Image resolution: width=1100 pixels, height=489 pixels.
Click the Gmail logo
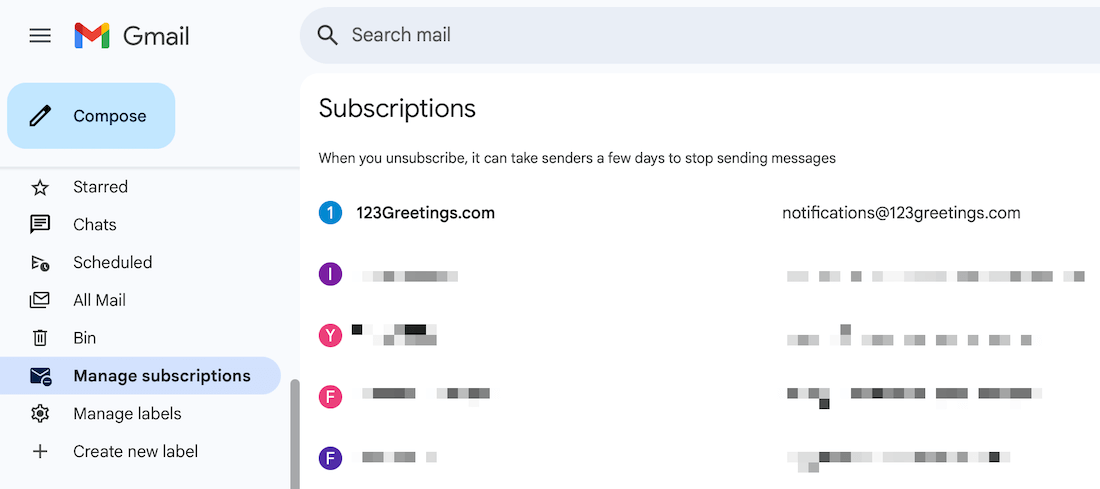(132, 36)
